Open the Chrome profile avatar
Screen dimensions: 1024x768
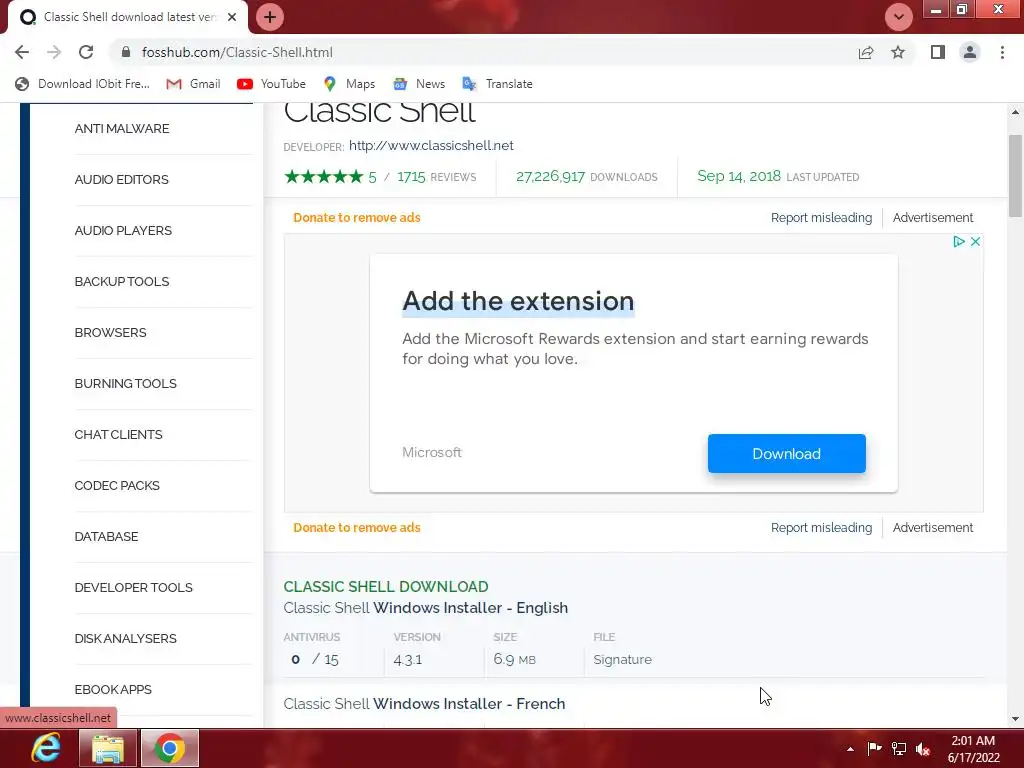click(970, 52)
